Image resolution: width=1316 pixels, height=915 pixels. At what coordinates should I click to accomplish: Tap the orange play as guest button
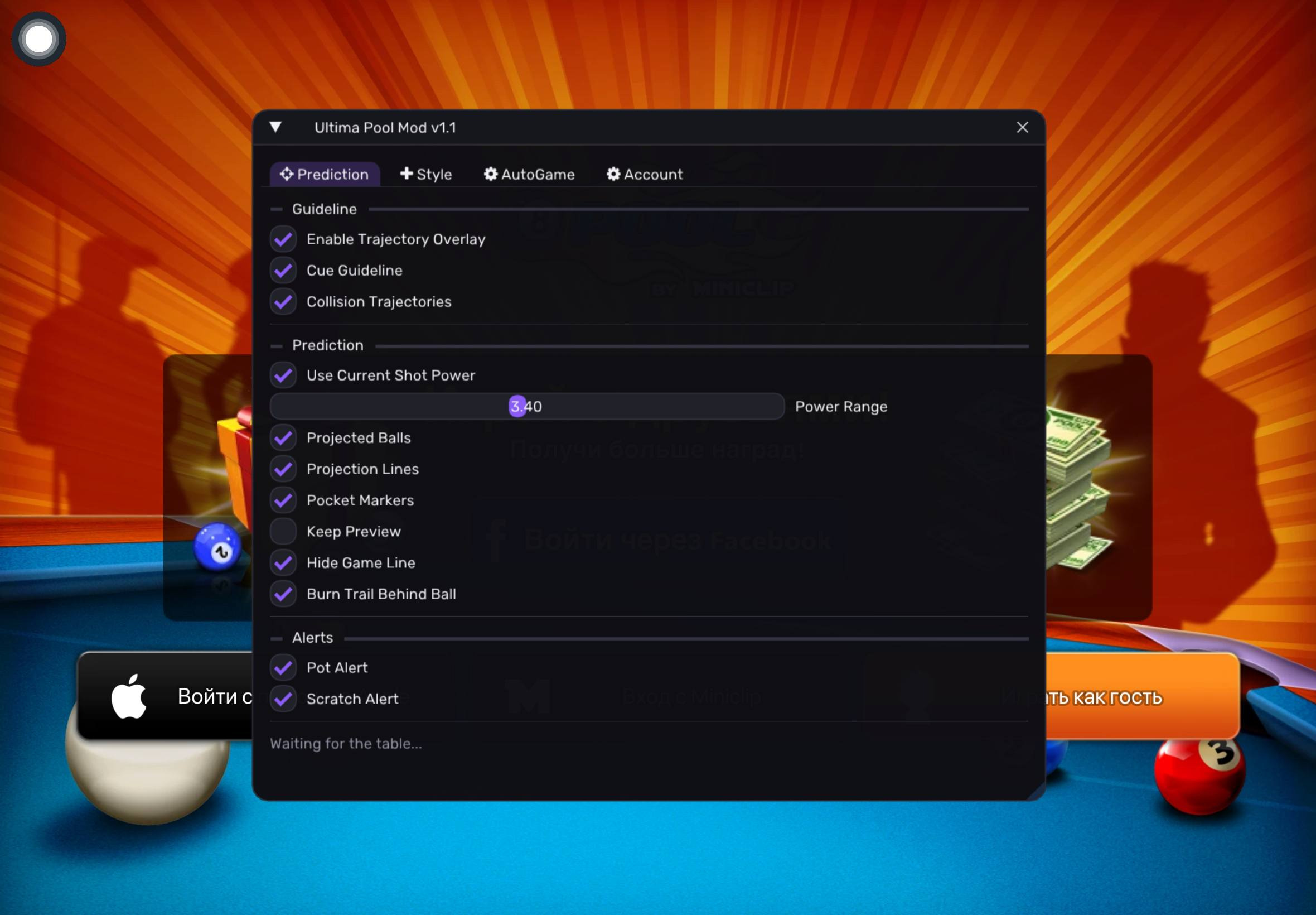pos(1143,696)
